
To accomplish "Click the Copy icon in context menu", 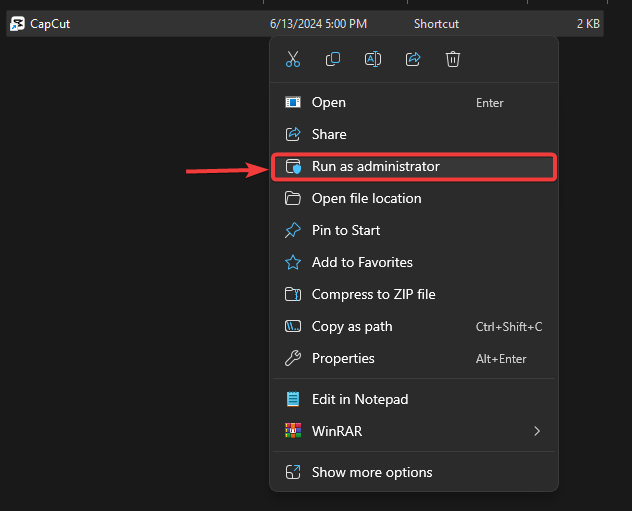I will point(333,60).
